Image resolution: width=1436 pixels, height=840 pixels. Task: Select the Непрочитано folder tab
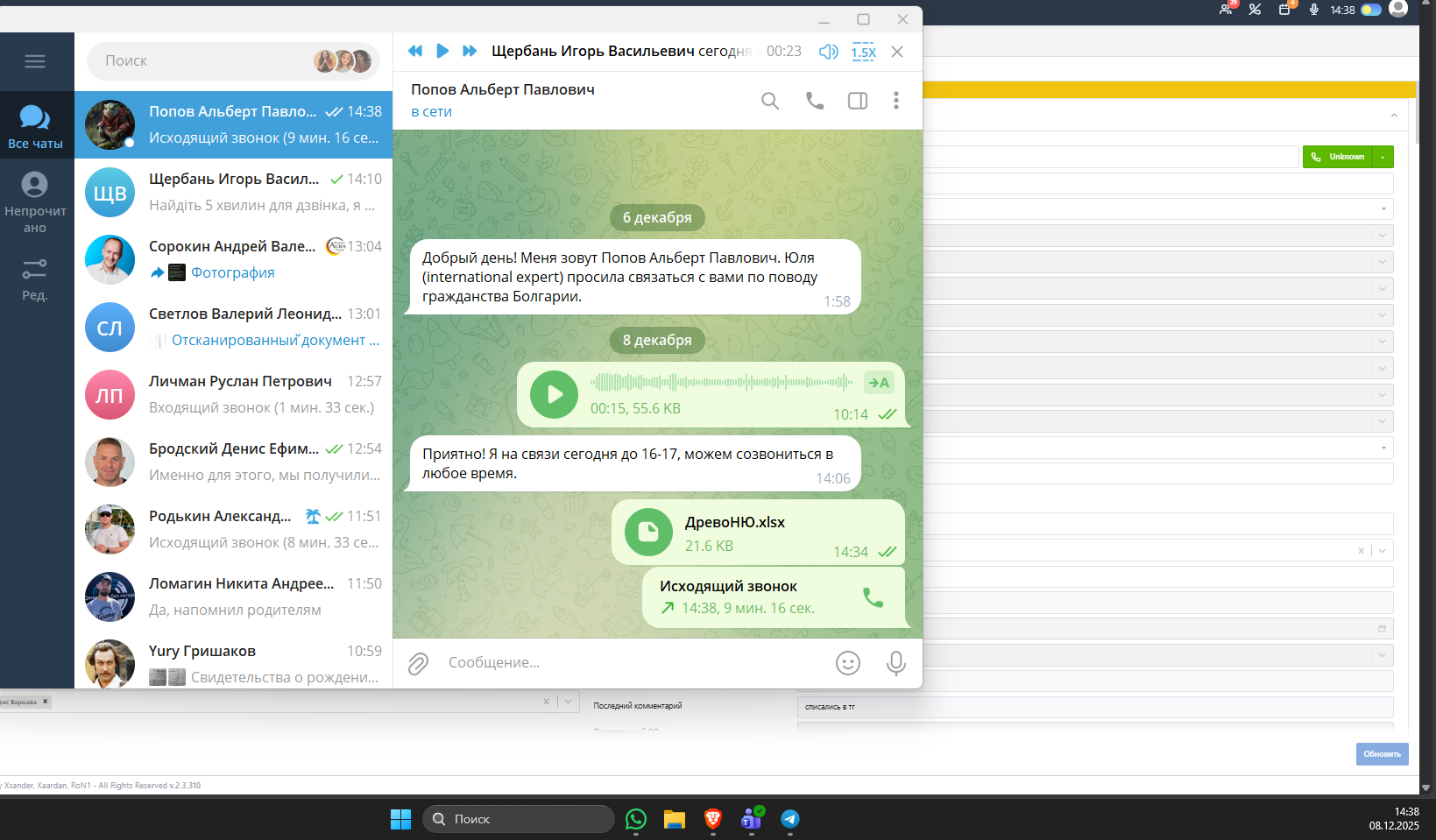click(35, 201)
